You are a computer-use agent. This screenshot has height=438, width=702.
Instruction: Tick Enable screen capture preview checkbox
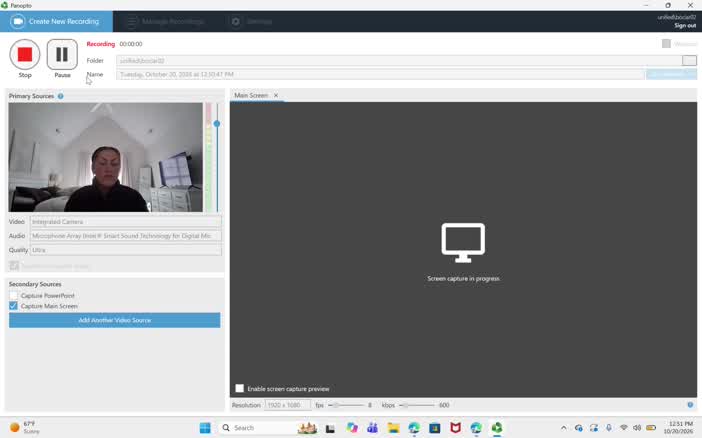click(x=240, y=388)
